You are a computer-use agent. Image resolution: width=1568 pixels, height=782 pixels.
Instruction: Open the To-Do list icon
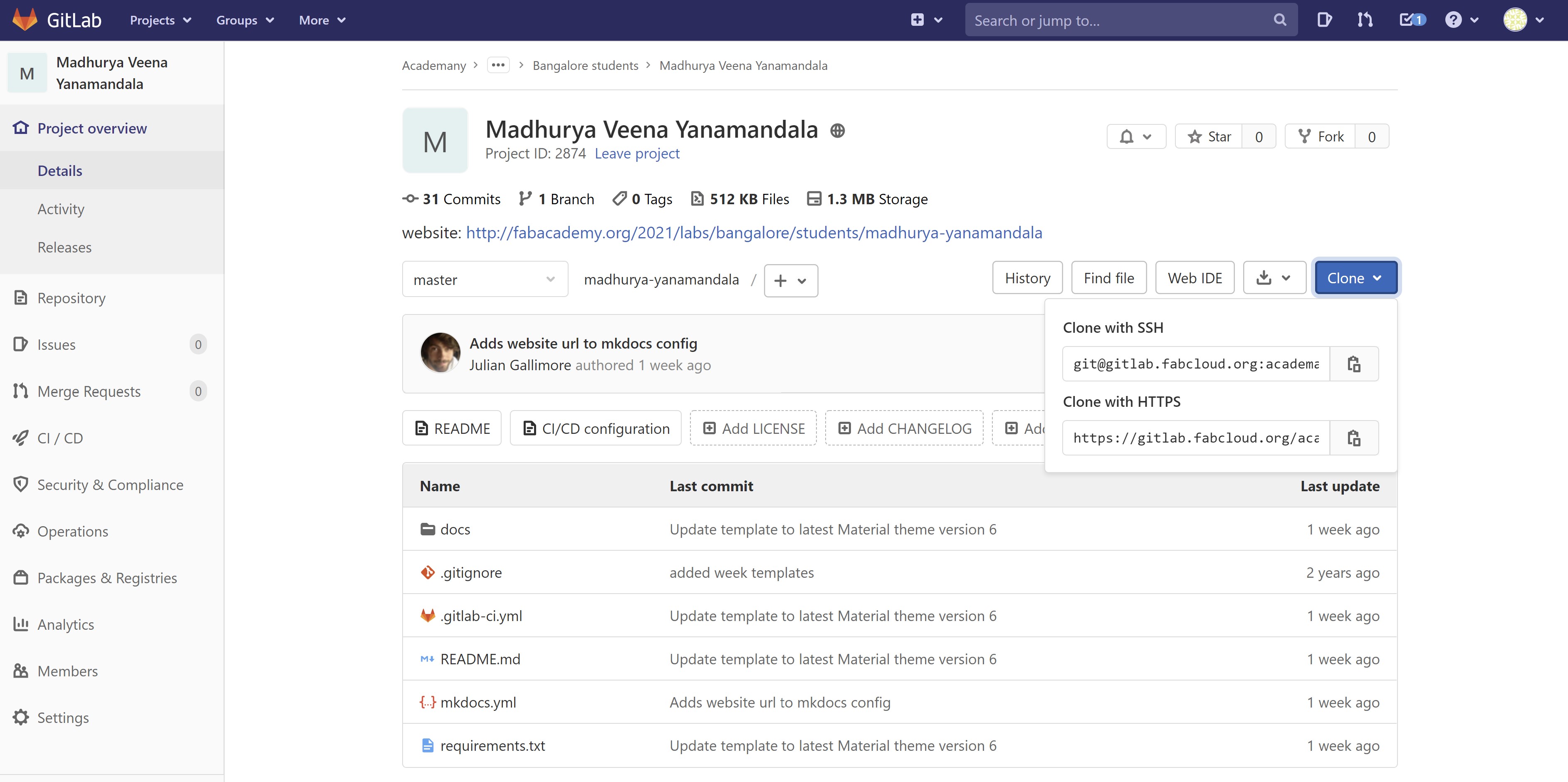click(x=1412, y=20)
